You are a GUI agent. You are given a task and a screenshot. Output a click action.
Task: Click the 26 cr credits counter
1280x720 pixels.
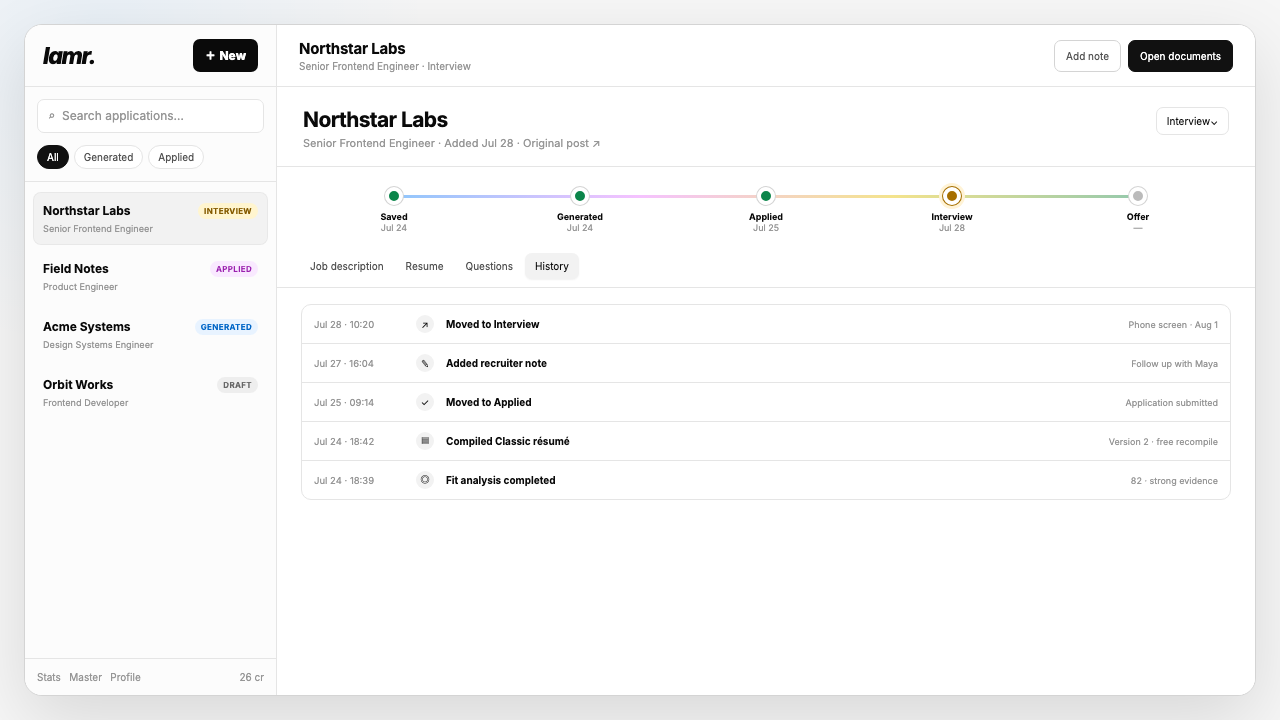pos(252,677)
